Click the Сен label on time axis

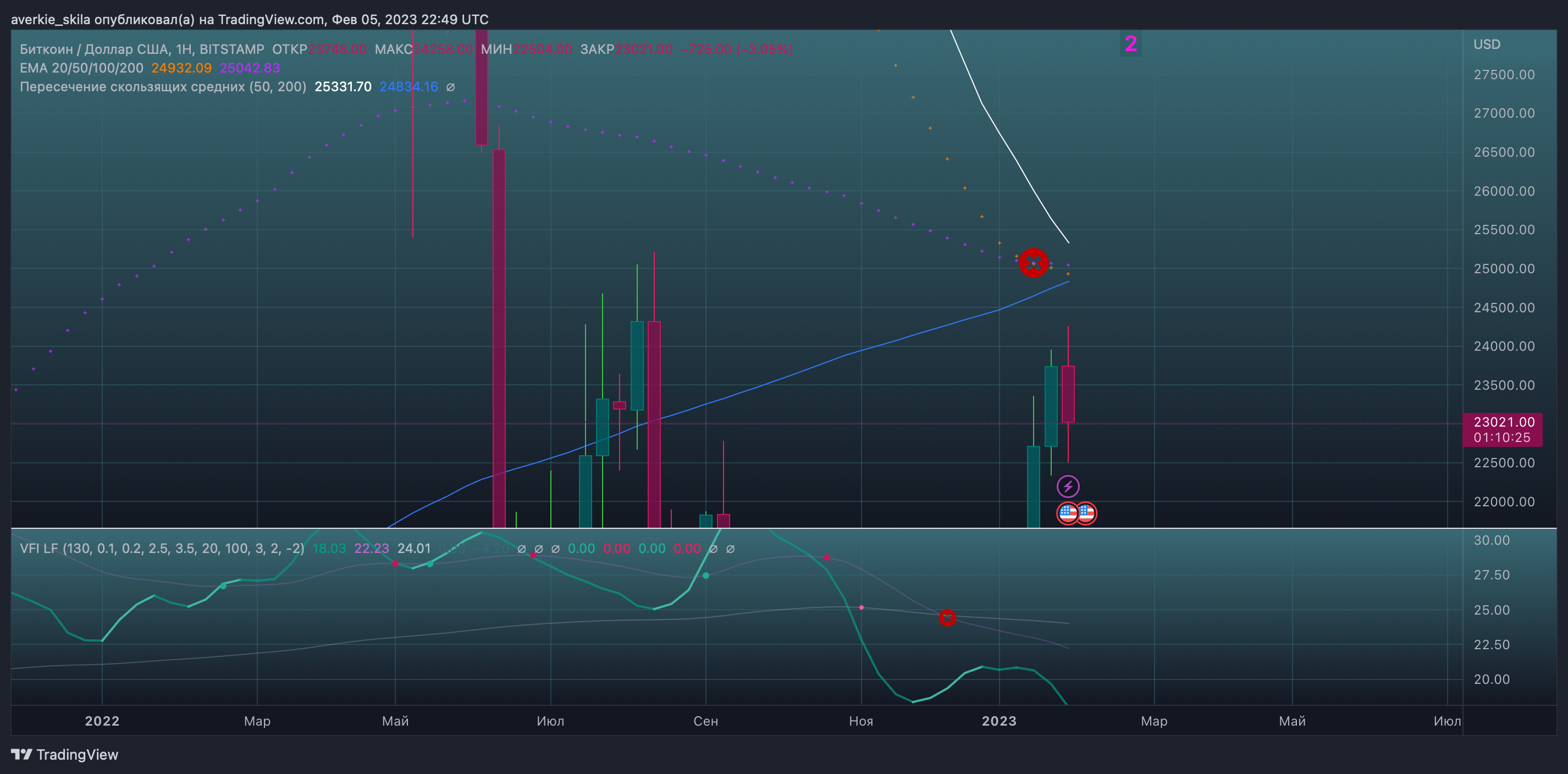pos(705,721)
